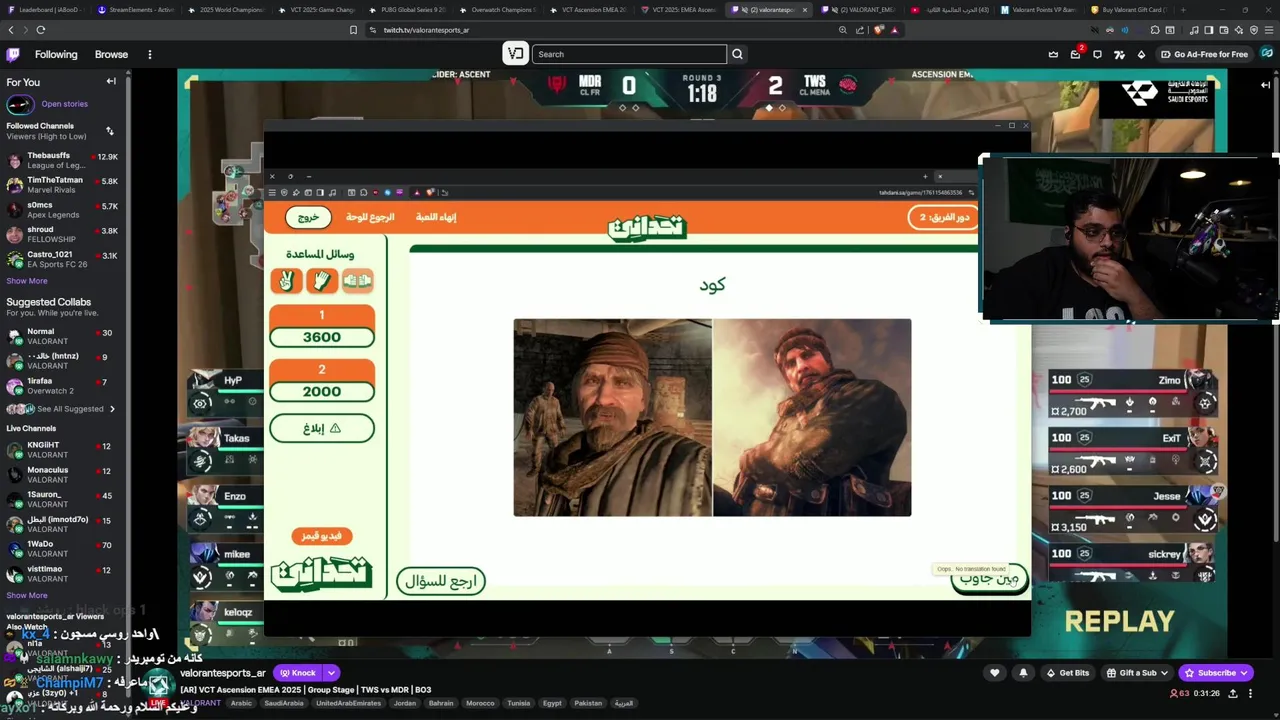Switch to the Buy Valorant Gift Card tab

tap(1128, 10)
